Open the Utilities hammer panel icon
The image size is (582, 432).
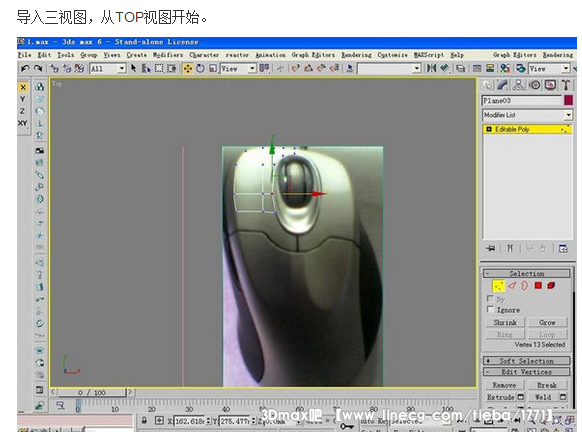click(x=566, y=85)
